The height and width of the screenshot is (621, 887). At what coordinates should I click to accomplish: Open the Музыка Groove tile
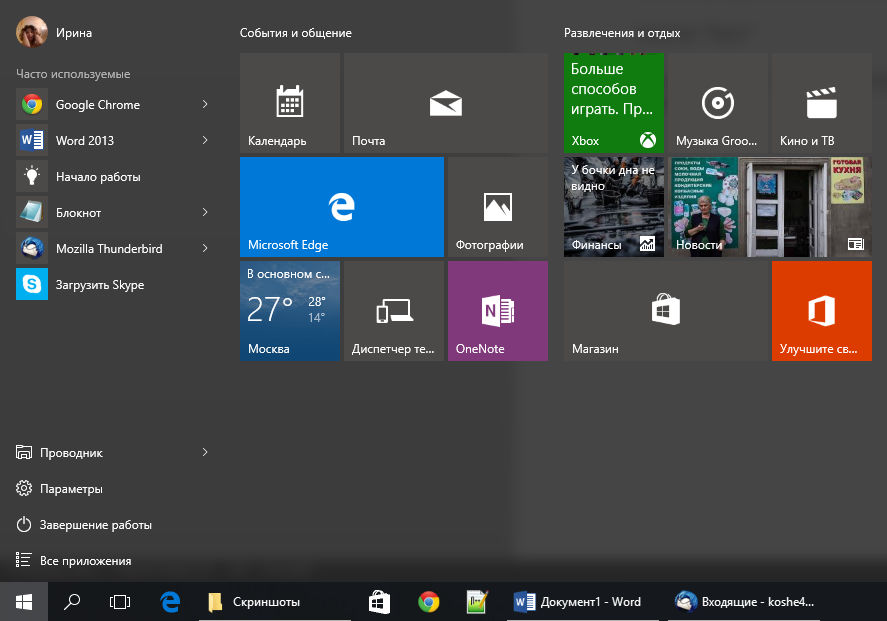pyautogui.click(x=717, y=103)
